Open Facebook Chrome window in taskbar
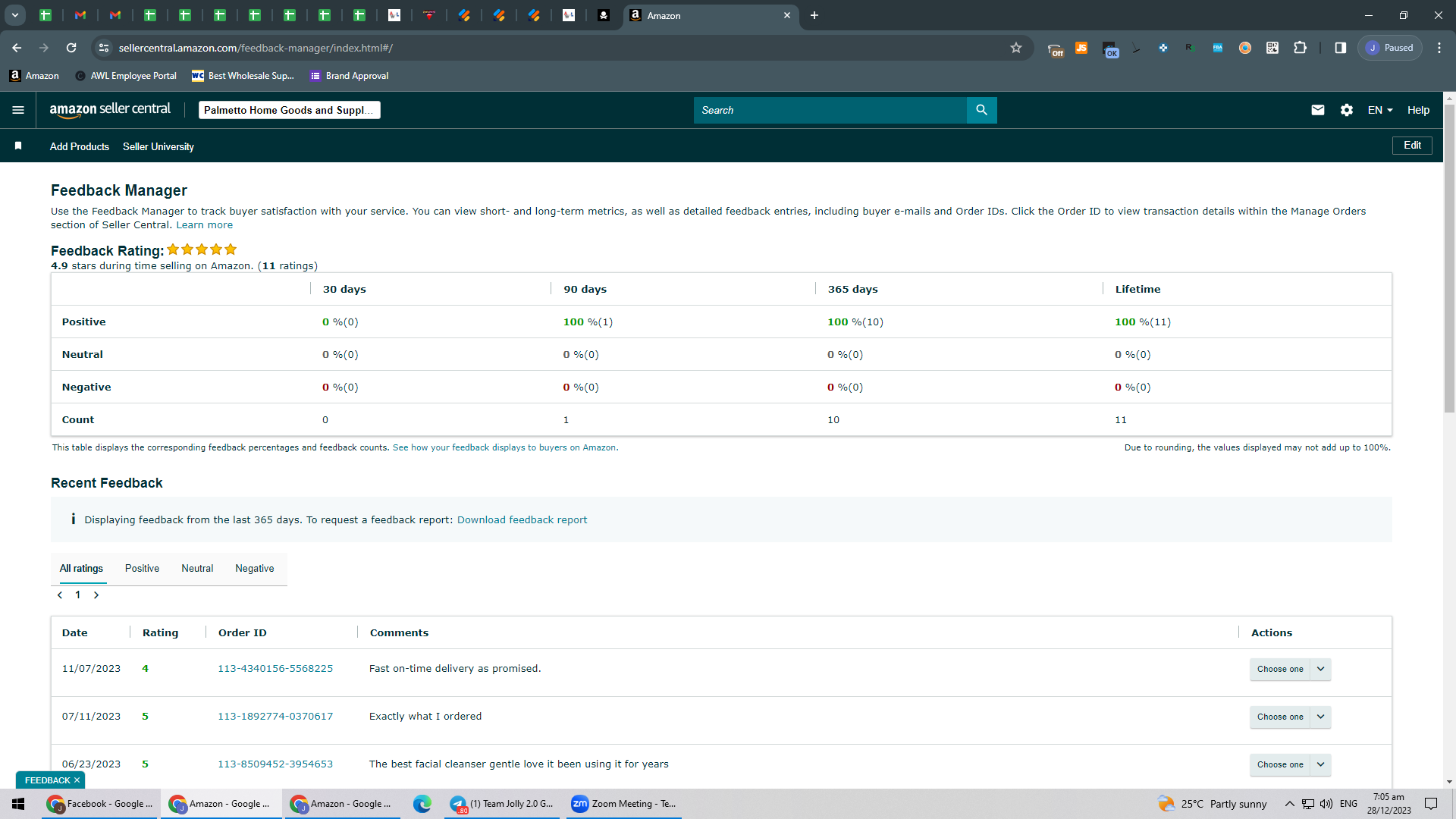 (100, 804)
